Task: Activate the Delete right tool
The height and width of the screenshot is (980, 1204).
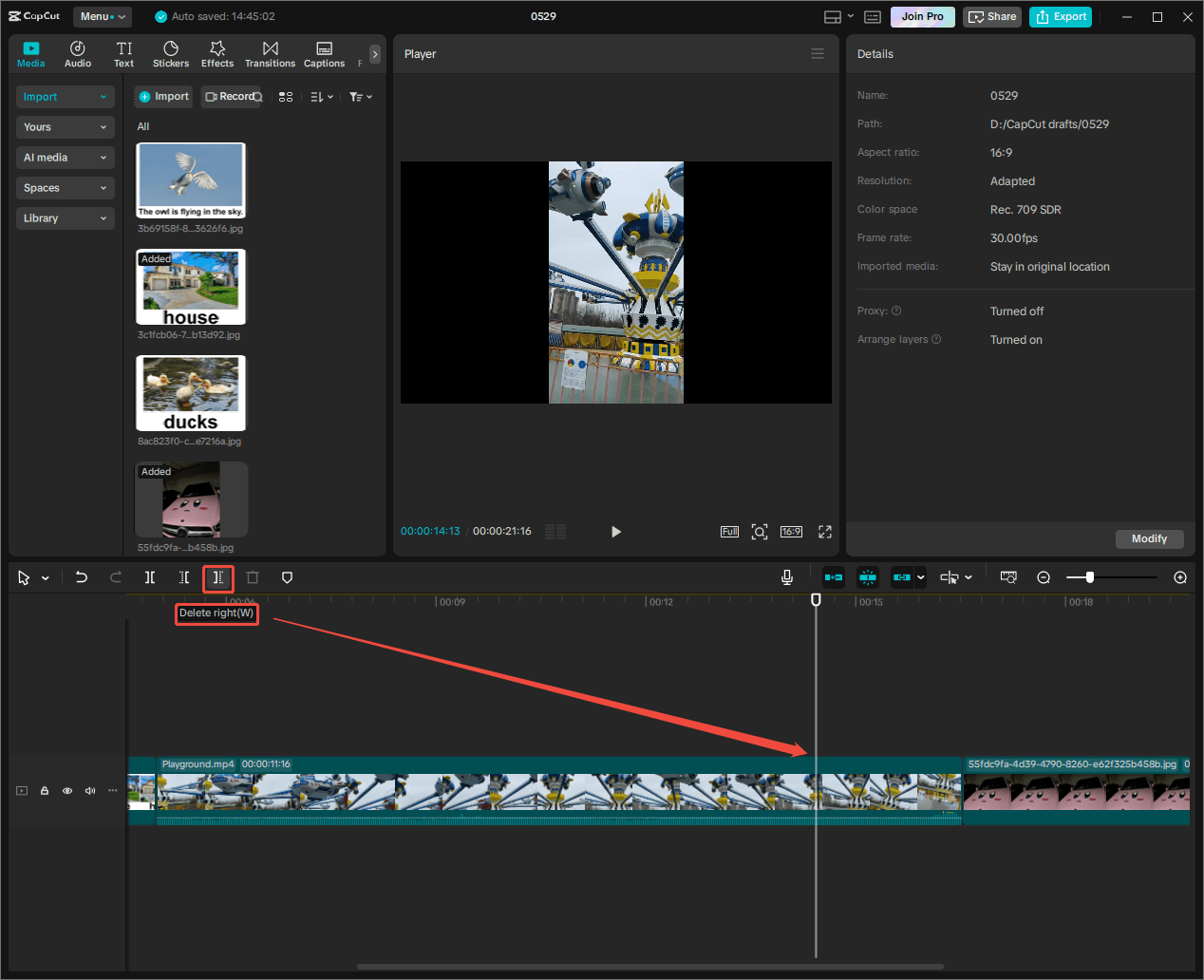Action: coord(217,578)
